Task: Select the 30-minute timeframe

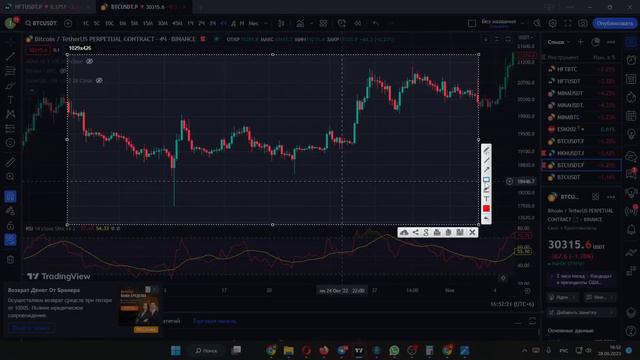Action: 162,23
